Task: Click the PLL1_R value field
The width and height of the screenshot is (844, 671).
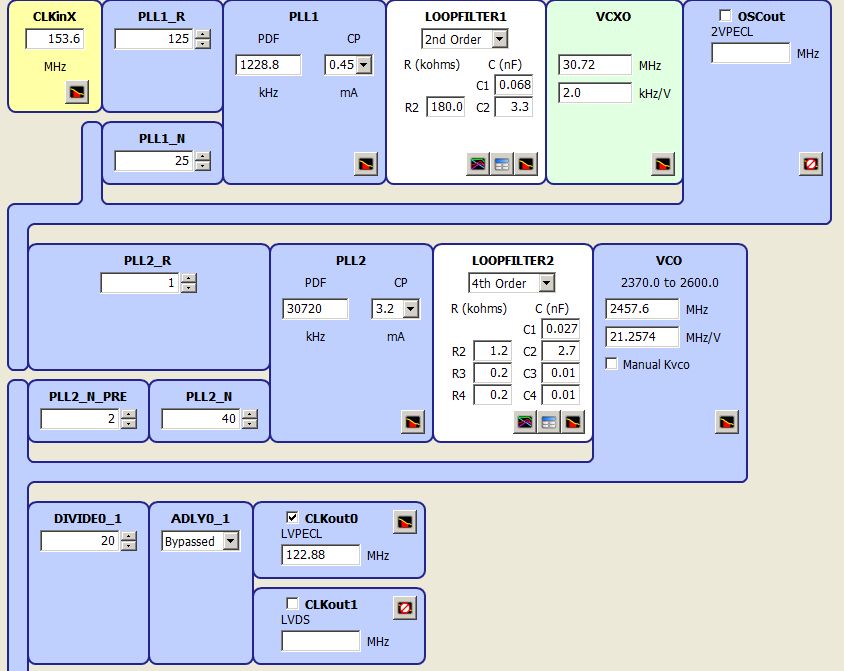Action: click(154, 39)
